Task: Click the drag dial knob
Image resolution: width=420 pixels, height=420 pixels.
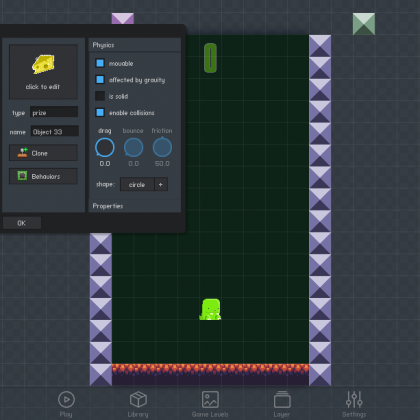Action: pyautogui.click(x=105, y=147)
